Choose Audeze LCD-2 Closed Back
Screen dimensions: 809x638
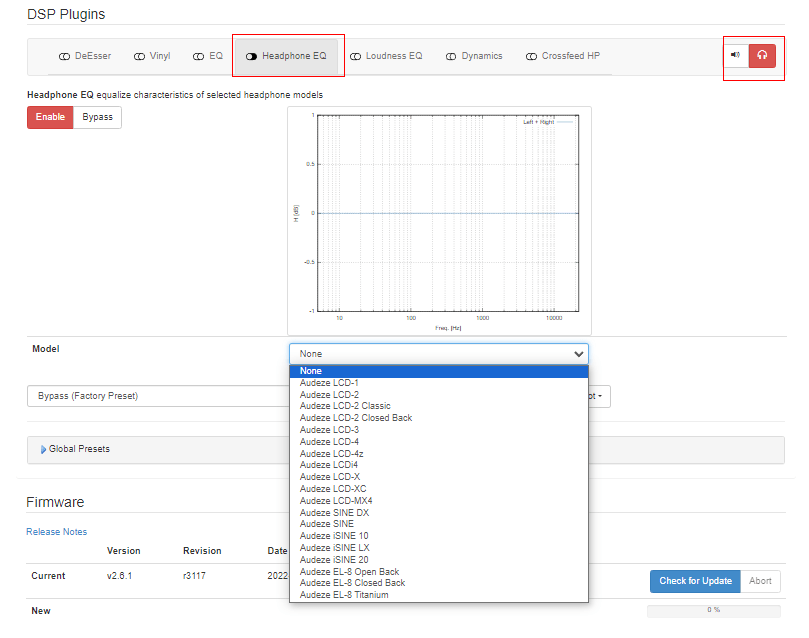click(439, 418)
